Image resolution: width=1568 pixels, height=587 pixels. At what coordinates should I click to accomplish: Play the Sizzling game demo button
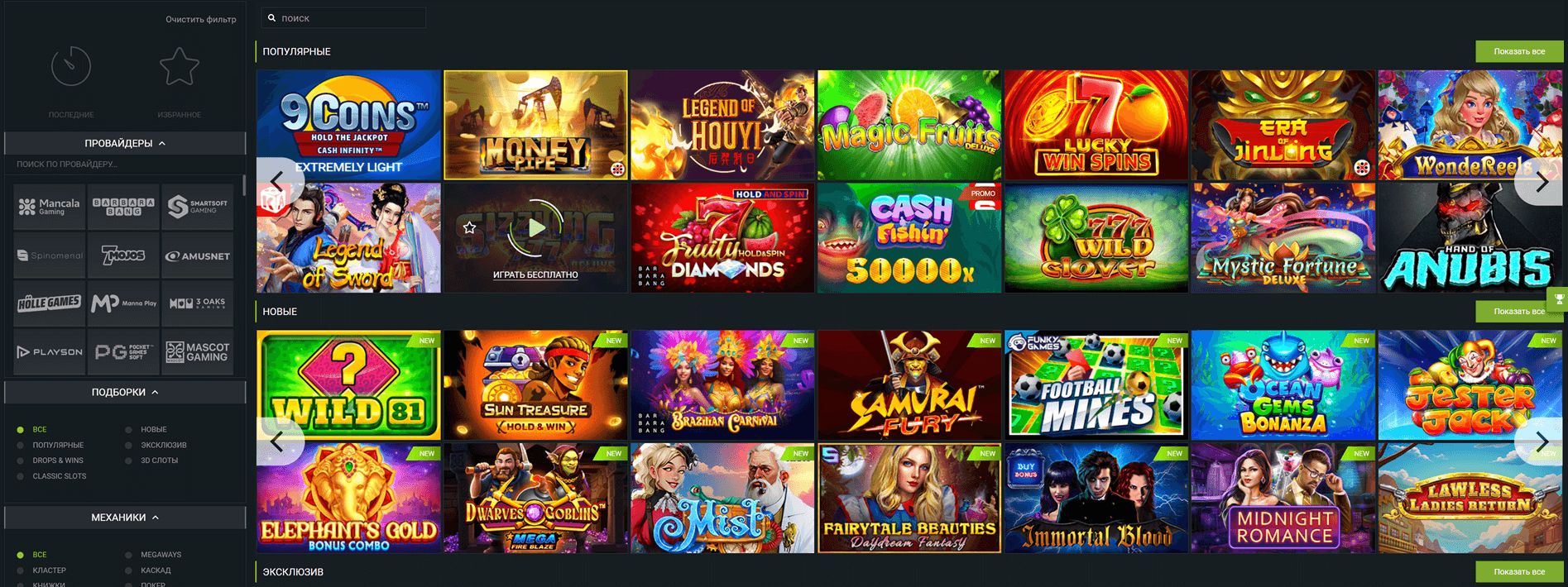tap(535, 227)
